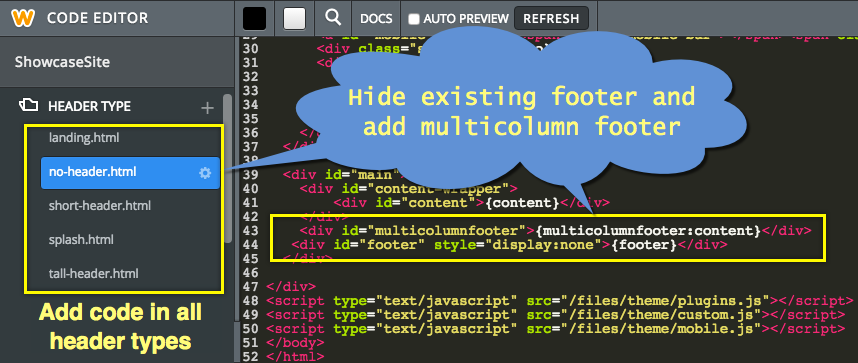Image resolution: width=858 pixels, height=363 pixels.
Task: Enable the Auto Preview checkbox
Action: (x=414, y=19)
